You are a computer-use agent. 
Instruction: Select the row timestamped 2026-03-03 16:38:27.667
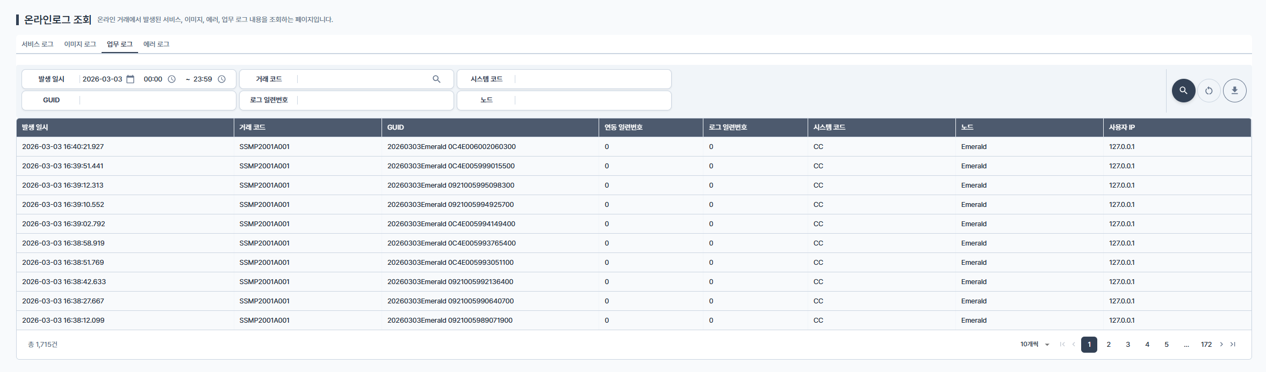634,301
